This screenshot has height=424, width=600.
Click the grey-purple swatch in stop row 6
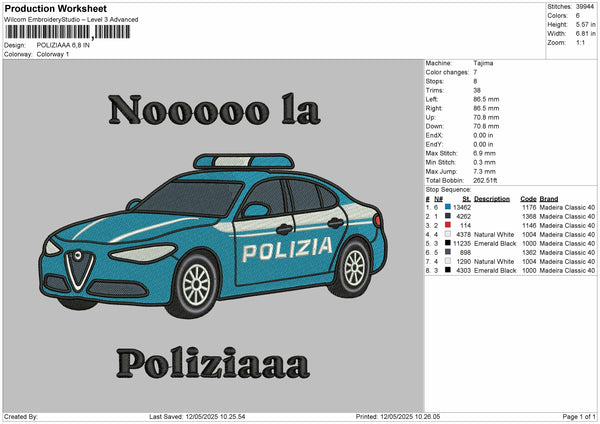click(448, 252)
